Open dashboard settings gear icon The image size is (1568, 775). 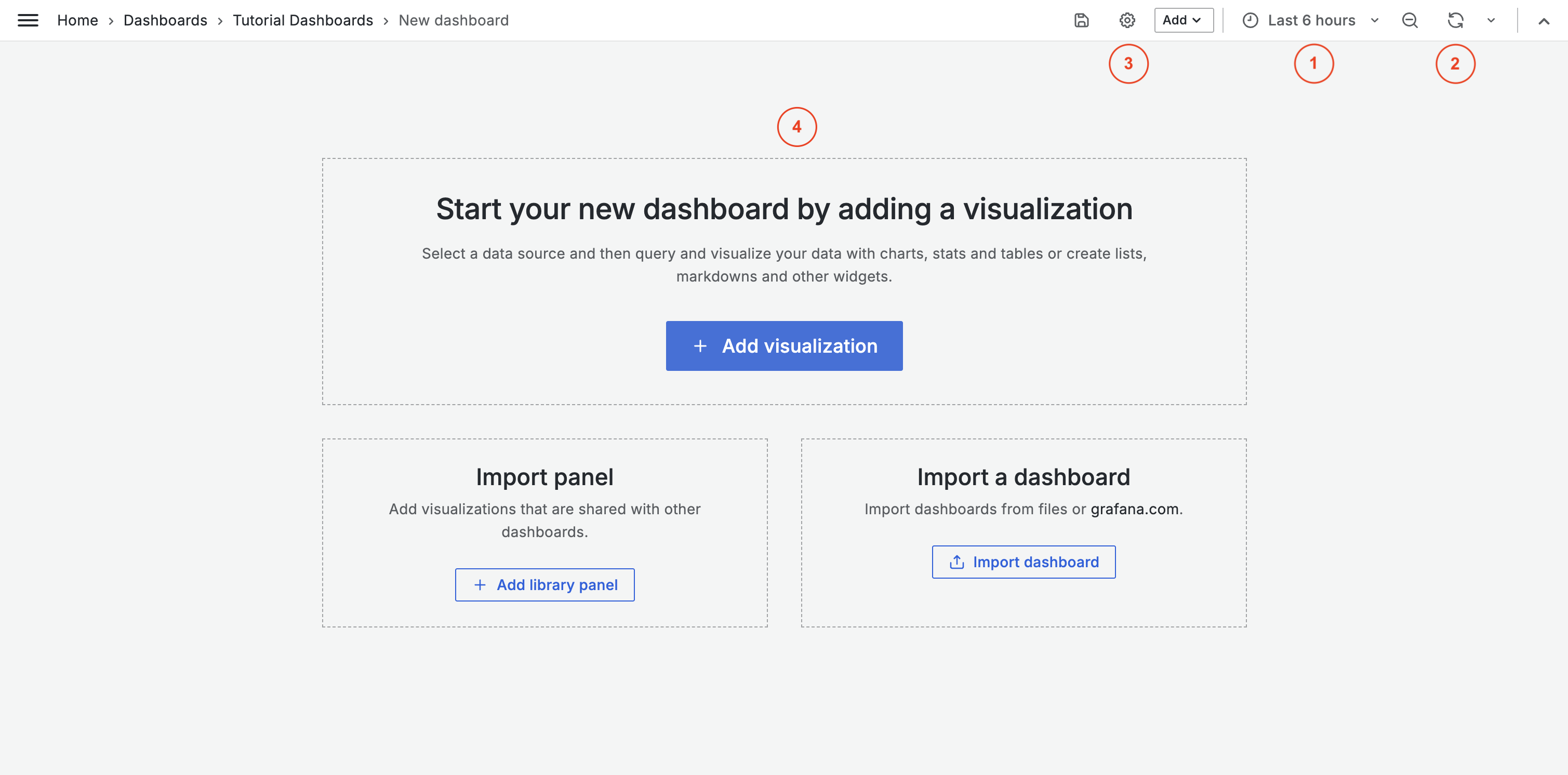click(1127, 20)
